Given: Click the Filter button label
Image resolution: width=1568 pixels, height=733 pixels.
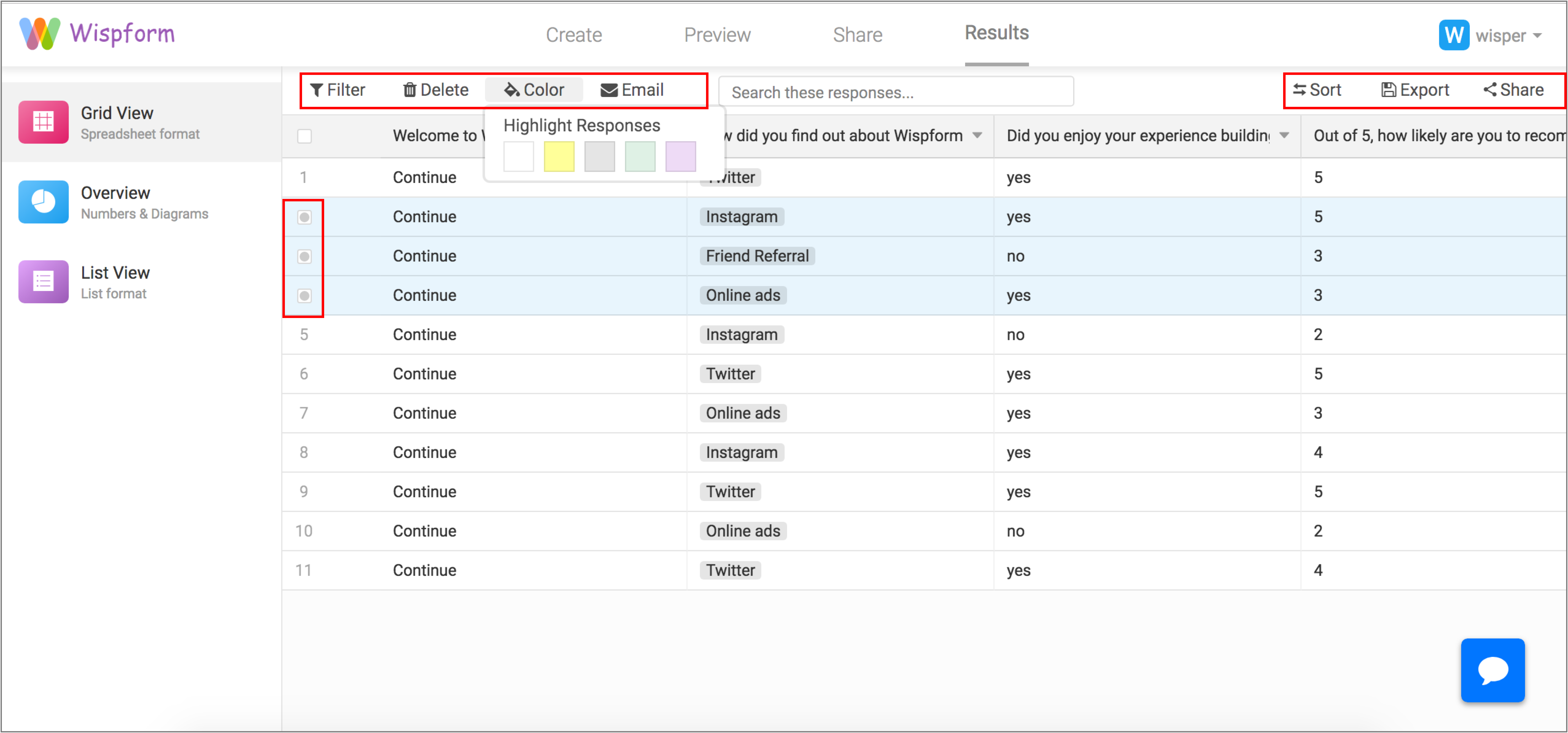Looking at the screenshot, I should (x=346, y=90).
